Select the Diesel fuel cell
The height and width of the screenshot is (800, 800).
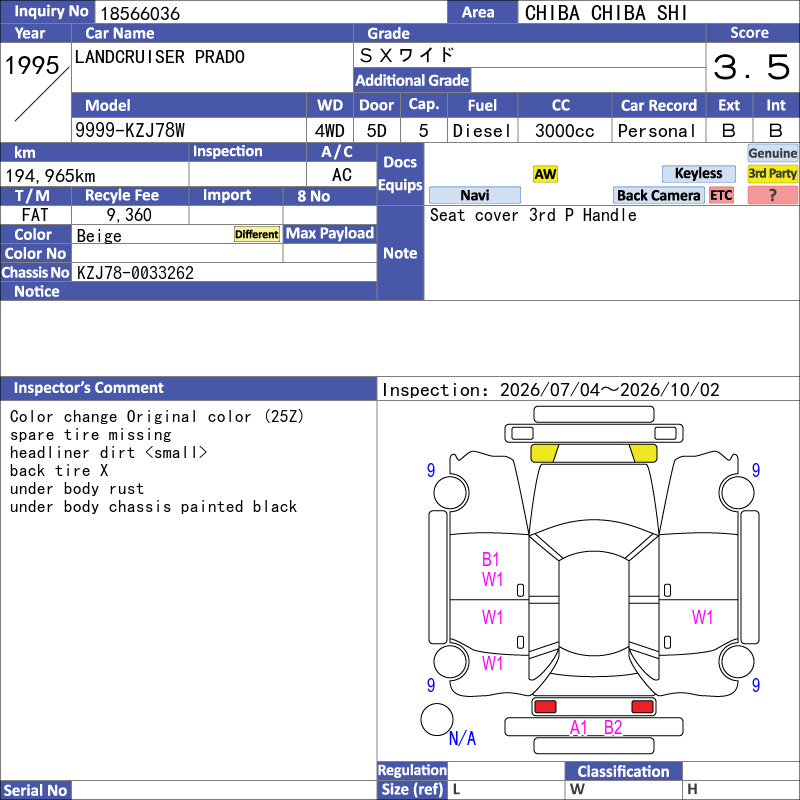pos(483,131)
